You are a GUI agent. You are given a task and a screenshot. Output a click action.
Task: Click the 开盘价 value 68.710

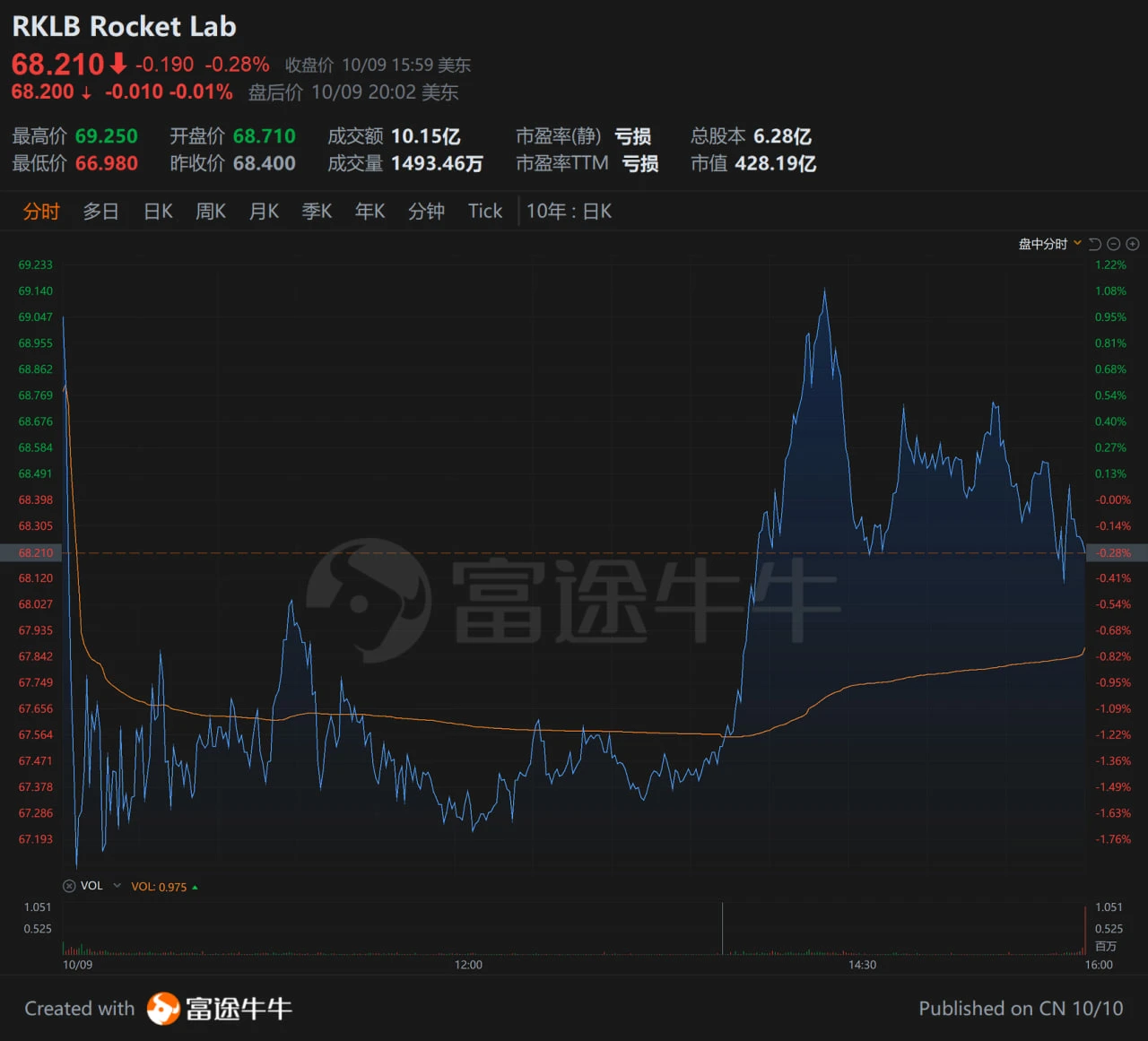(x=265, y=136)
